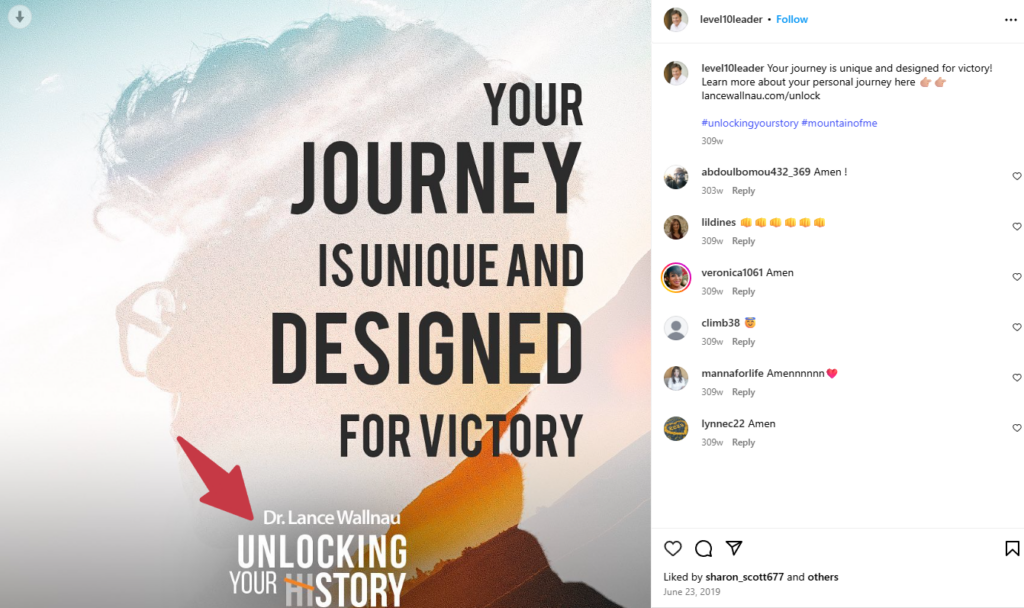Screen dimensions: 1024x608
Task: Like the post with the heart icon
Action: (x=673, y=549)
